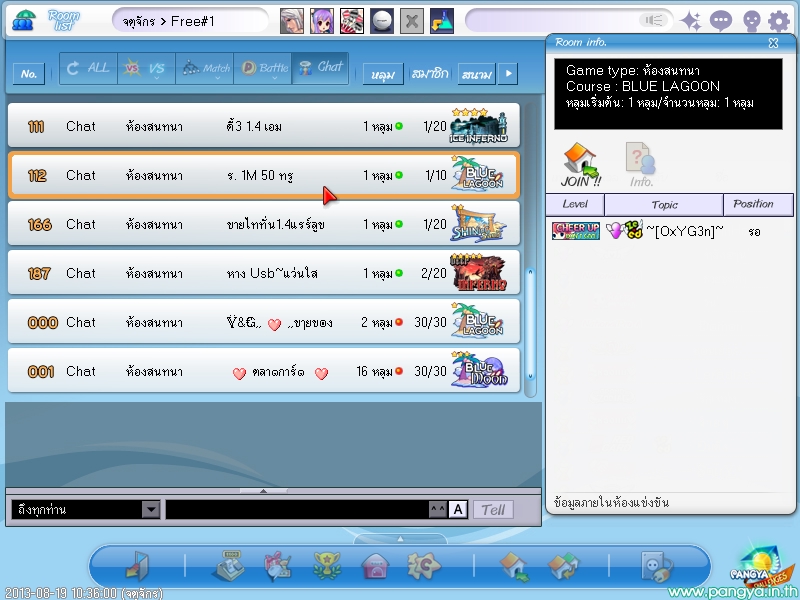Screen dimensions: 800x600
Task: Select room 001 titled ตลาดการ์ด
Action: click(264, 370)
